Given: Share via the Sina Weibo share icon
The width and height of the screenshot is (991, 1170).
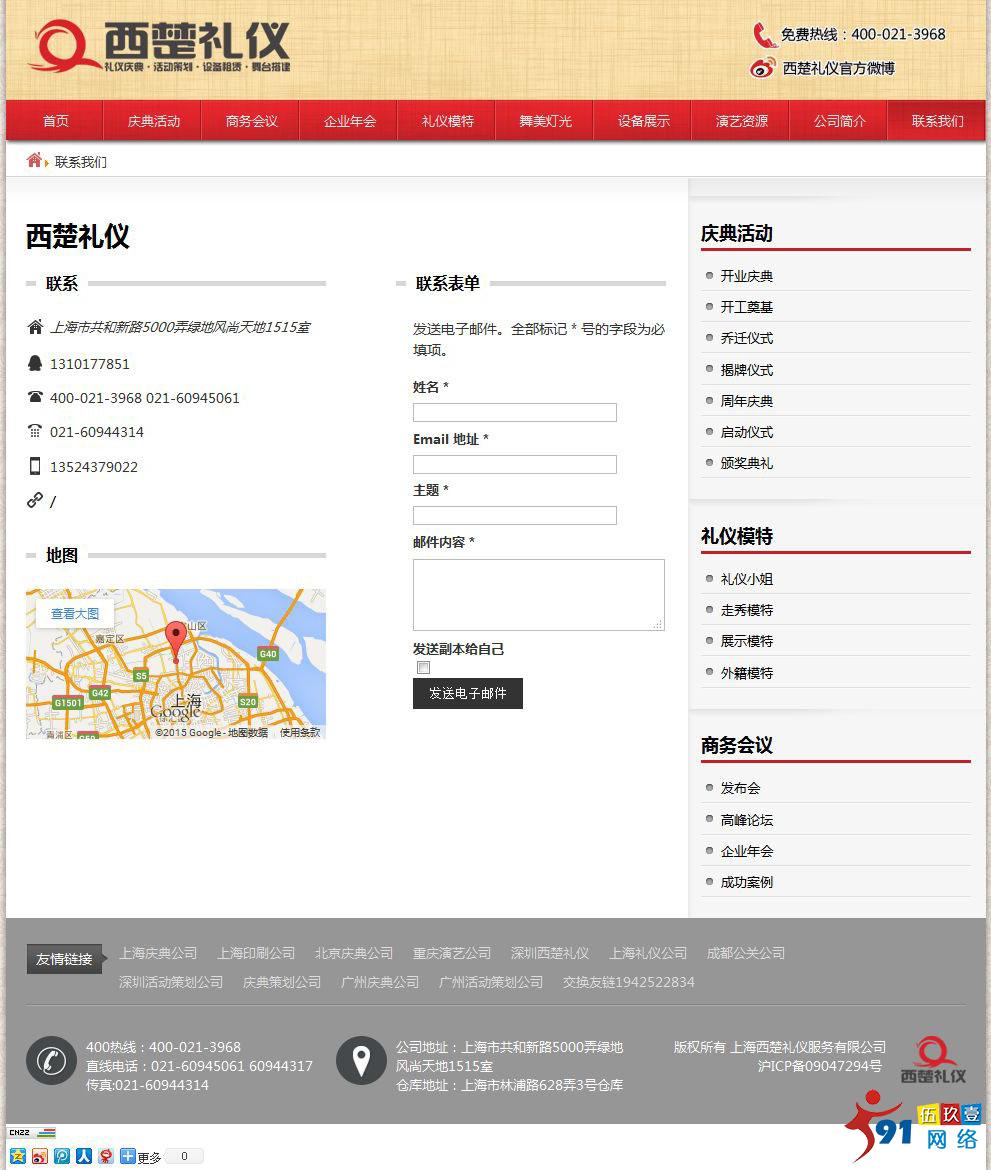Looking at the screenshot, I should [40, 1156].
